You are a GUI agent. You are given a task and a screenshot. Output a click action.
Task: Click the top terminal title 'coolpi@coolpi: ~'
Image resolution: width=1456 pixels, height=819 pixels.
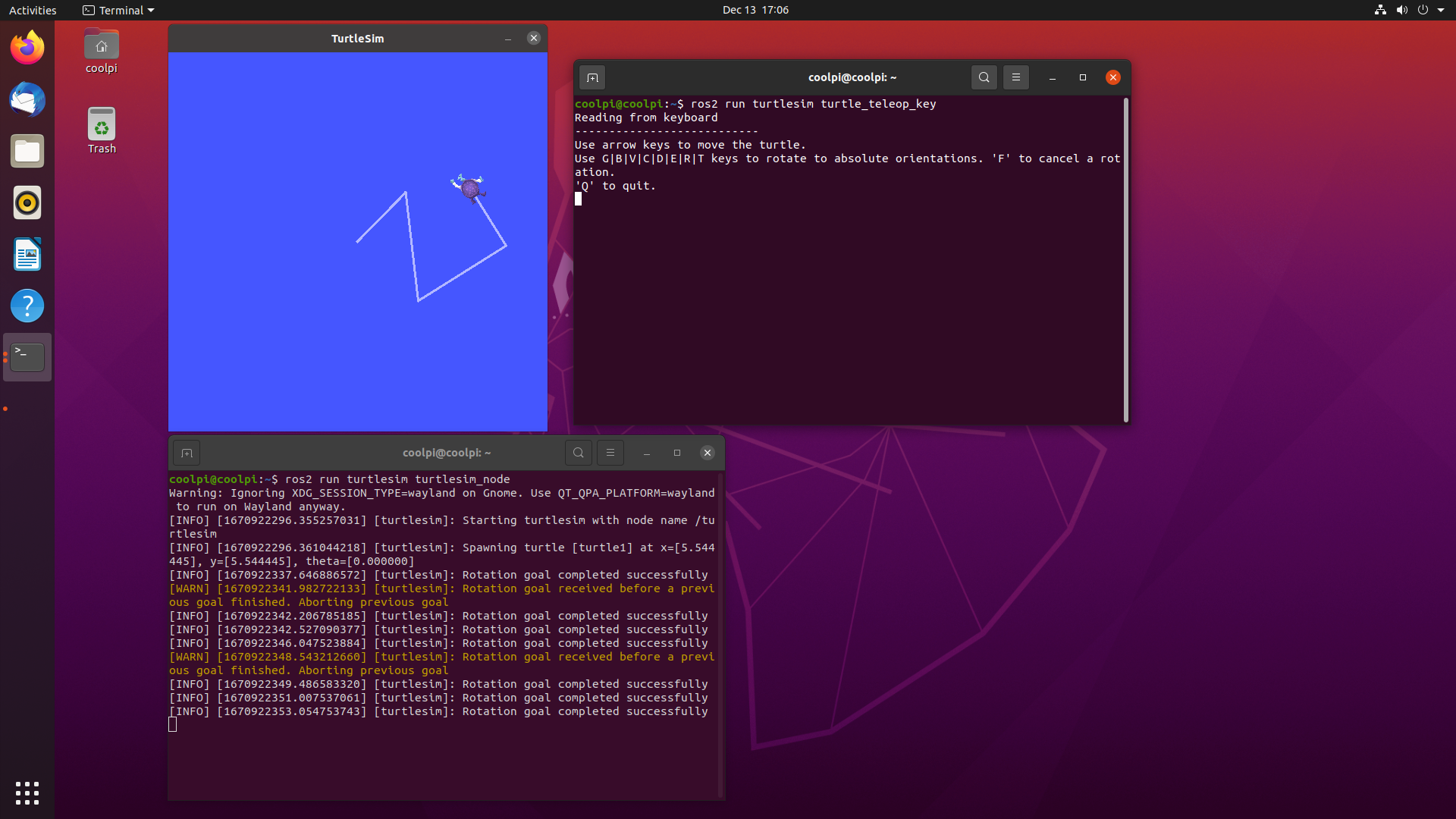(x=852, y=77)
